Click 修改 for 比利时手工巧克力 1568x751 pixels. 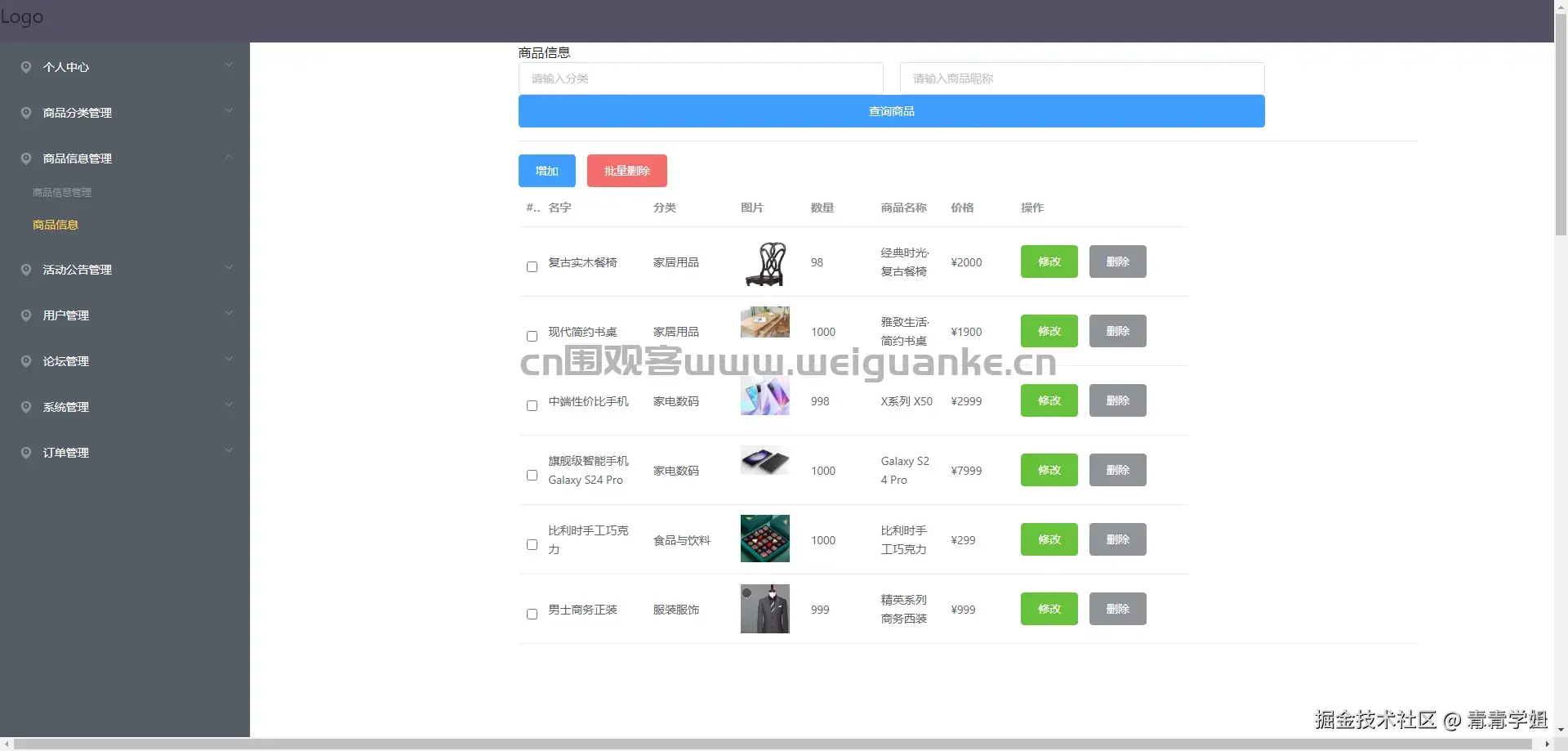point(1049,539)
